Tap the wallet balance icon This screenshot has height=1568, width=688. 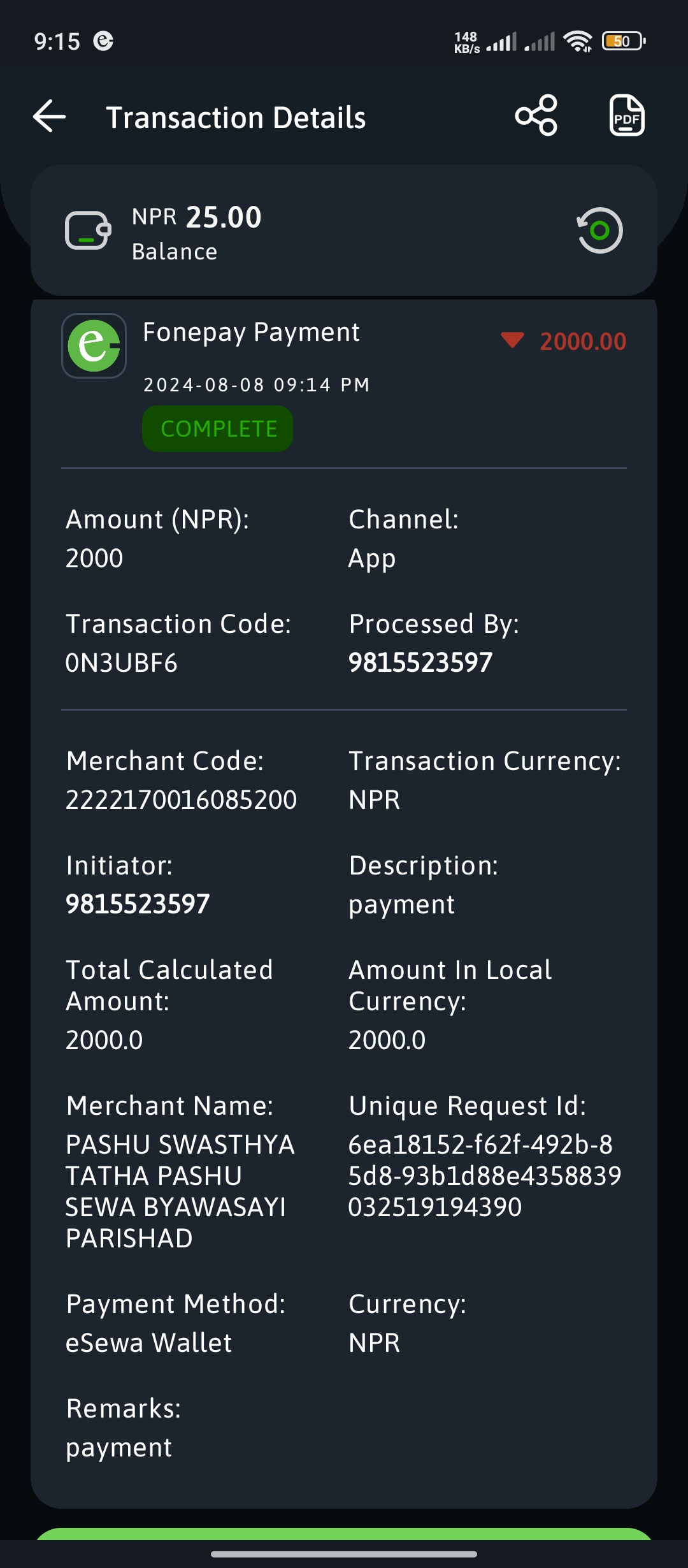click(88, 230)
